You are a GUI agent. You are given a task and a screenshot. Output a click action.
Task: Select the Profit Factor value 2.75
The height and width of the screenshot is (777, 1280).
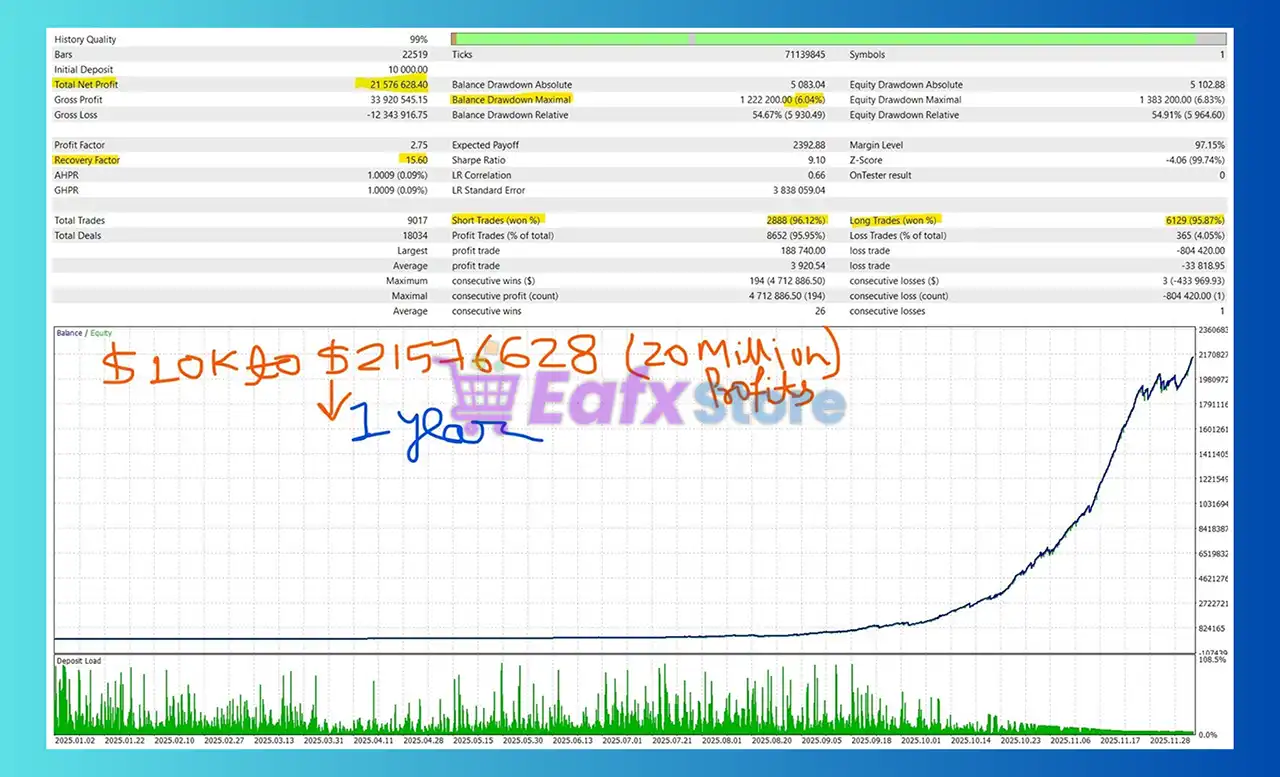(x=418, y=145)
